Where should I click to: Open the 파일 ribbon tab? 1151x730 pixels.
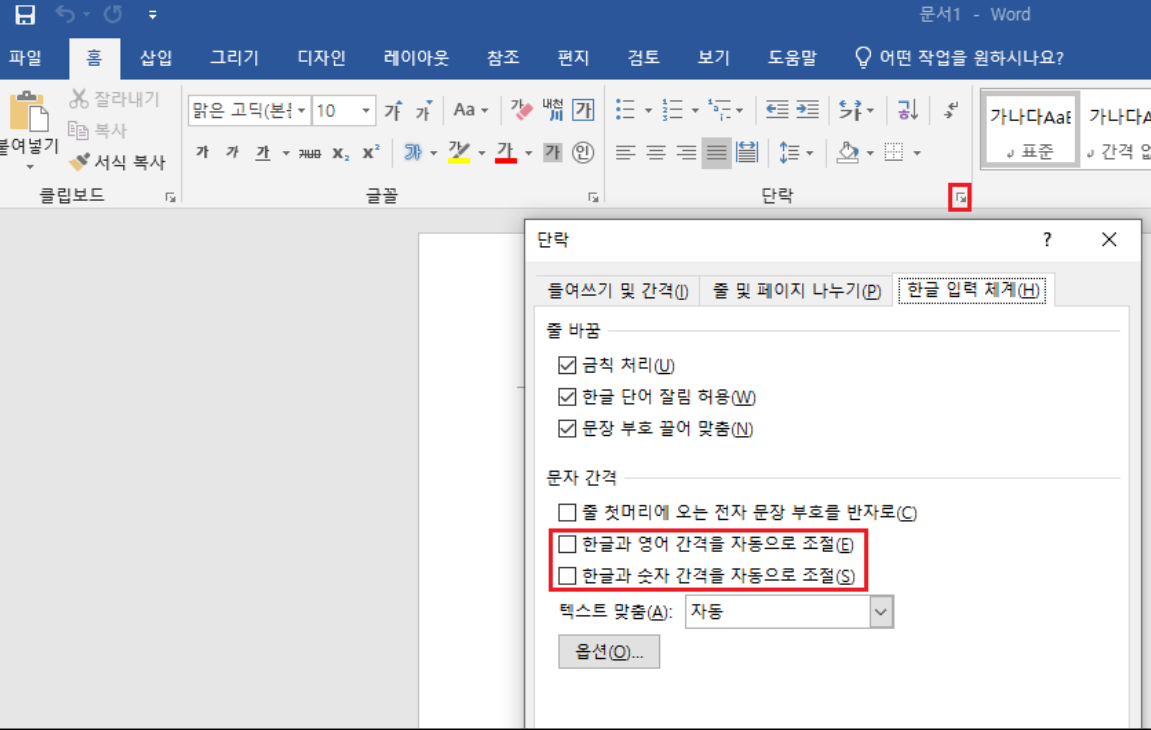tap(26, 58)
